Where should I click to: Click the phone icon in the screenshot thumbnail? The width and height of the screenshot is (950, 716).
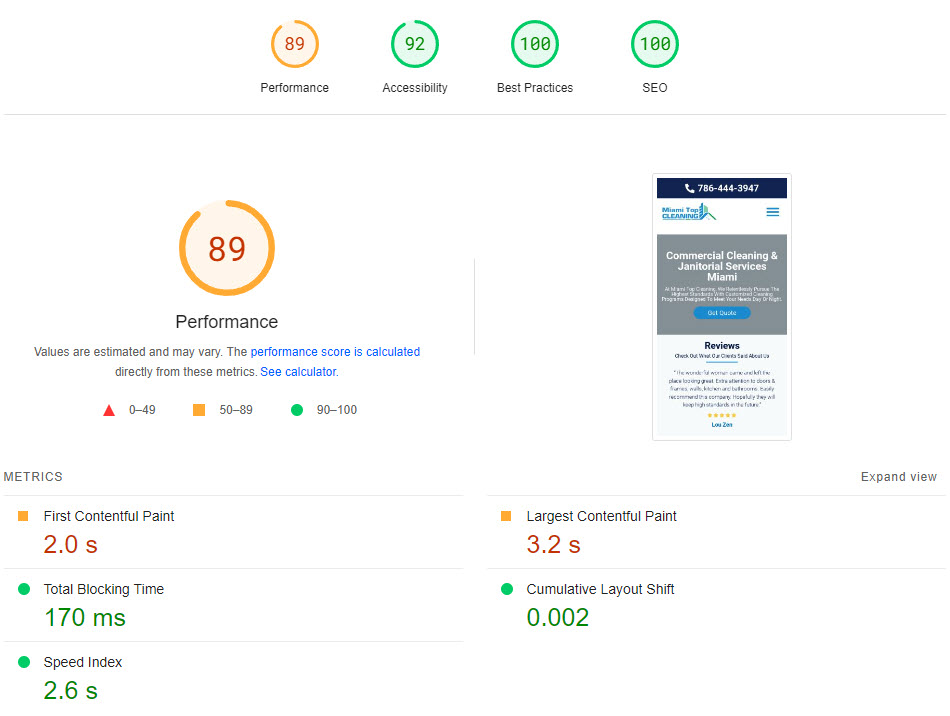point(689,188)
